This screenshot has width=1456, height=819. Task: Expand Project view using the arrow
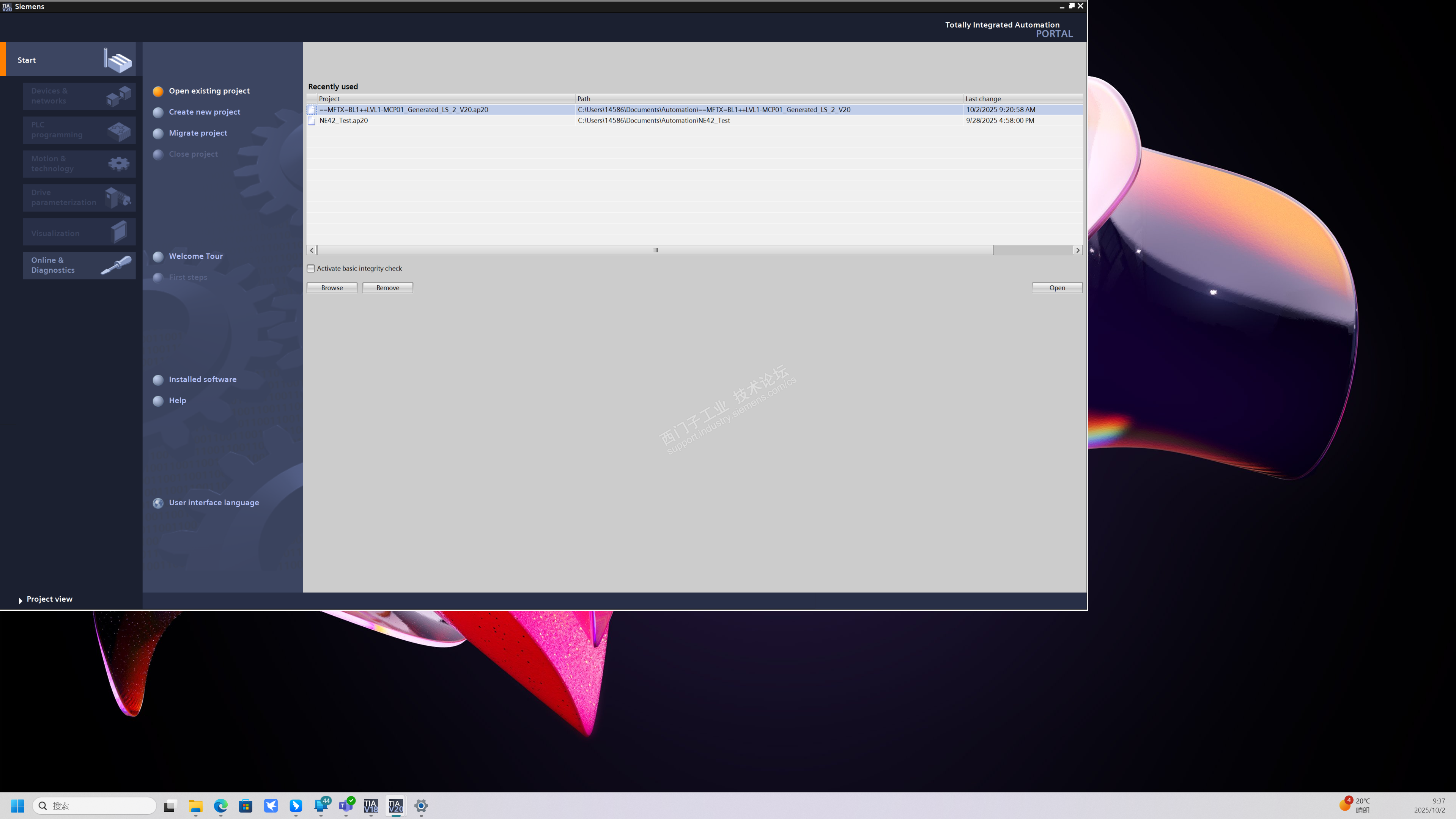20,600
